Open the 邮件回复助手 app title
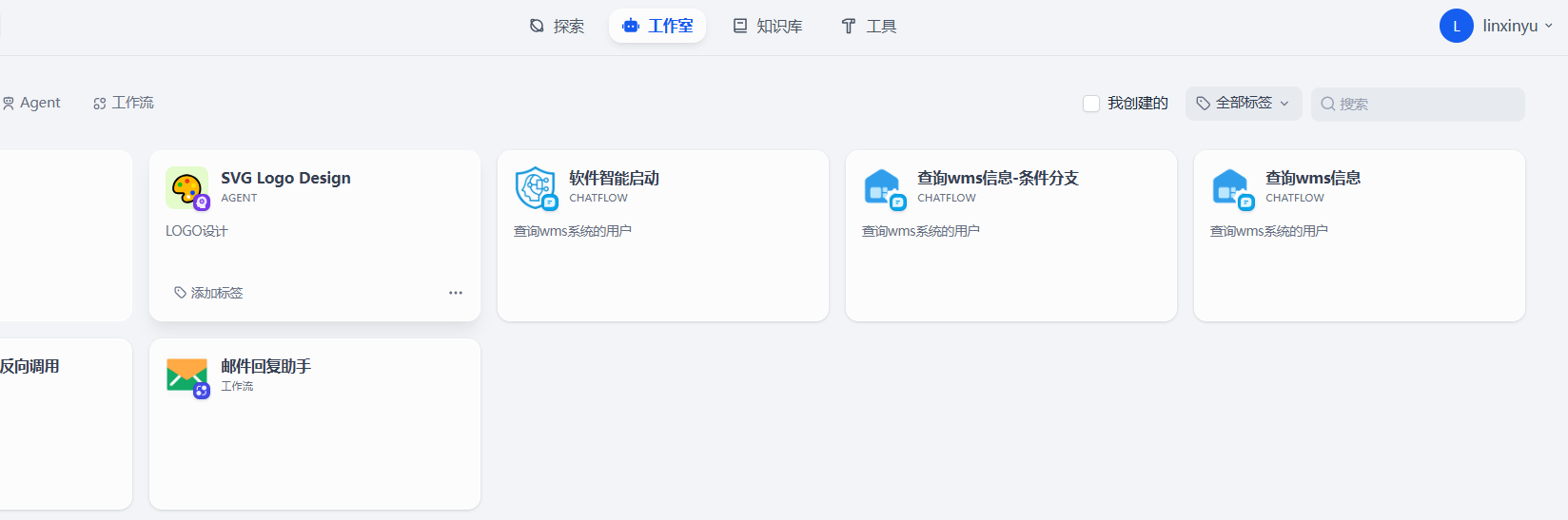Image resolution: width=1568 pixels, height=520 pixels. coord(265,366)
